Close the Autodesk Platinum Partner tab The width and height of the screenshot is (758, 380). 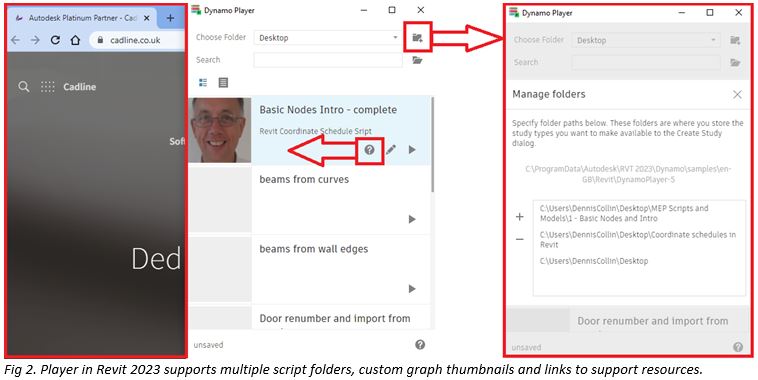147,18
